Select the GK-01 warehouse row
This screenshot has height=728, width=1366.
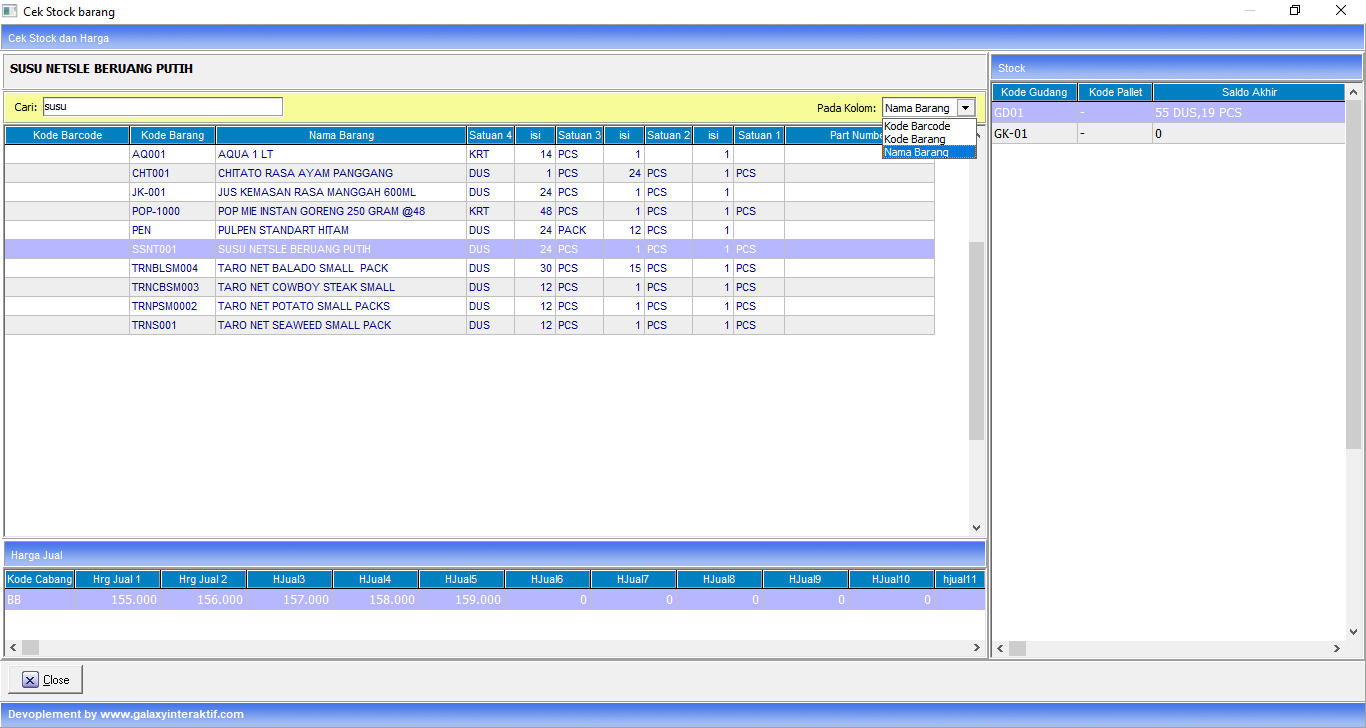click(1034, 133)
